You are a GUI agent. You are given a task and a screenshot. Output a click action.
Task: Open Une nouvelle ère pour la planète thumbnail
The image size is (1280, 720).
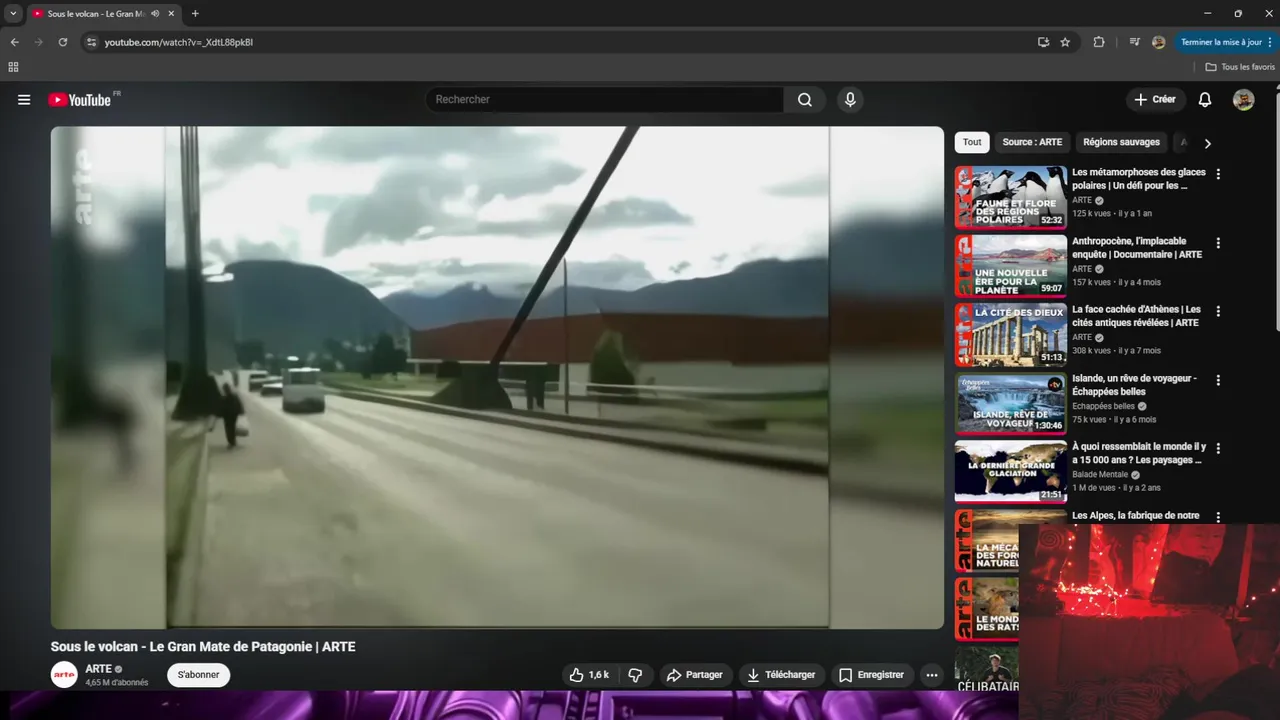pyautogui.click(x=1011, y=266)
